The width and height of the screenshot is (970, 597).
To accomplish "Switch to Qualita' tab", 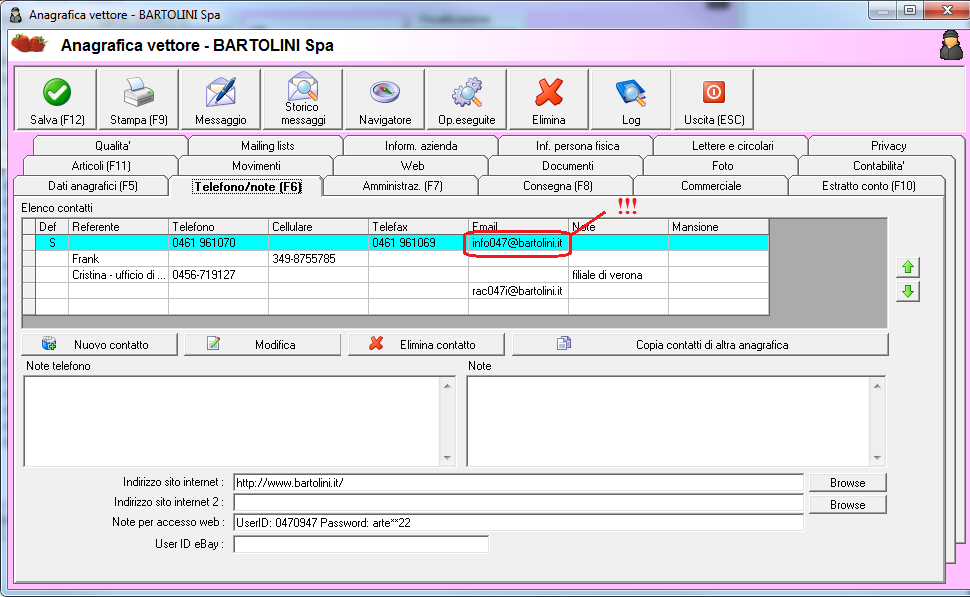I will (112, 146).
